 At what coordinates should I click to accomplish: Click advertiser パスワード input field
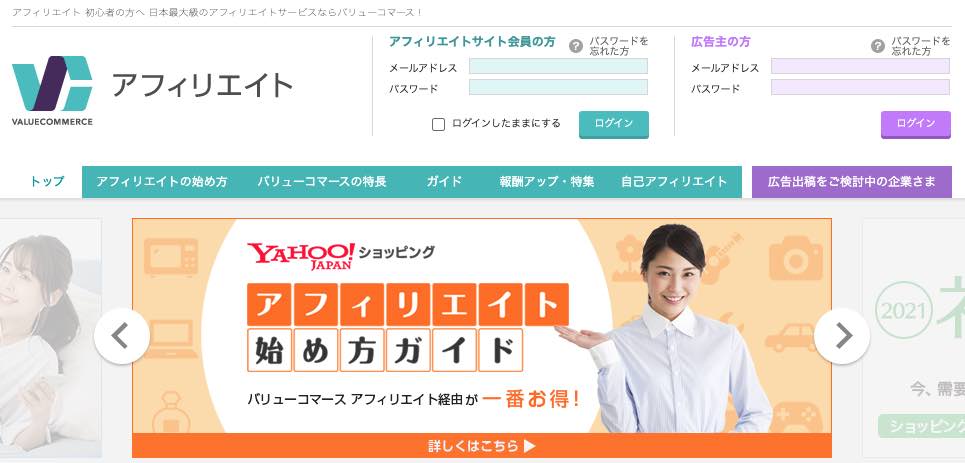click(860, 87)
